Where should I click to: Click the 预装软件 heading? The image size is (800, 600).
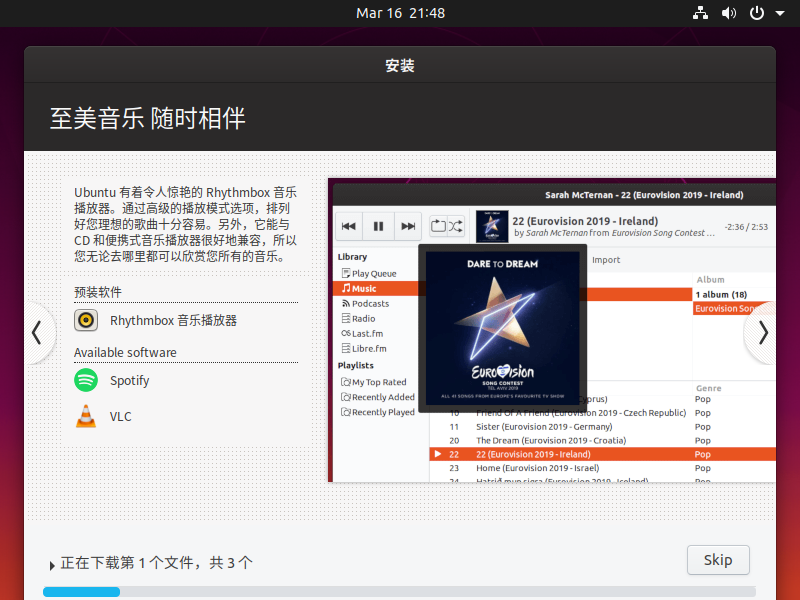tap(98, 292)
